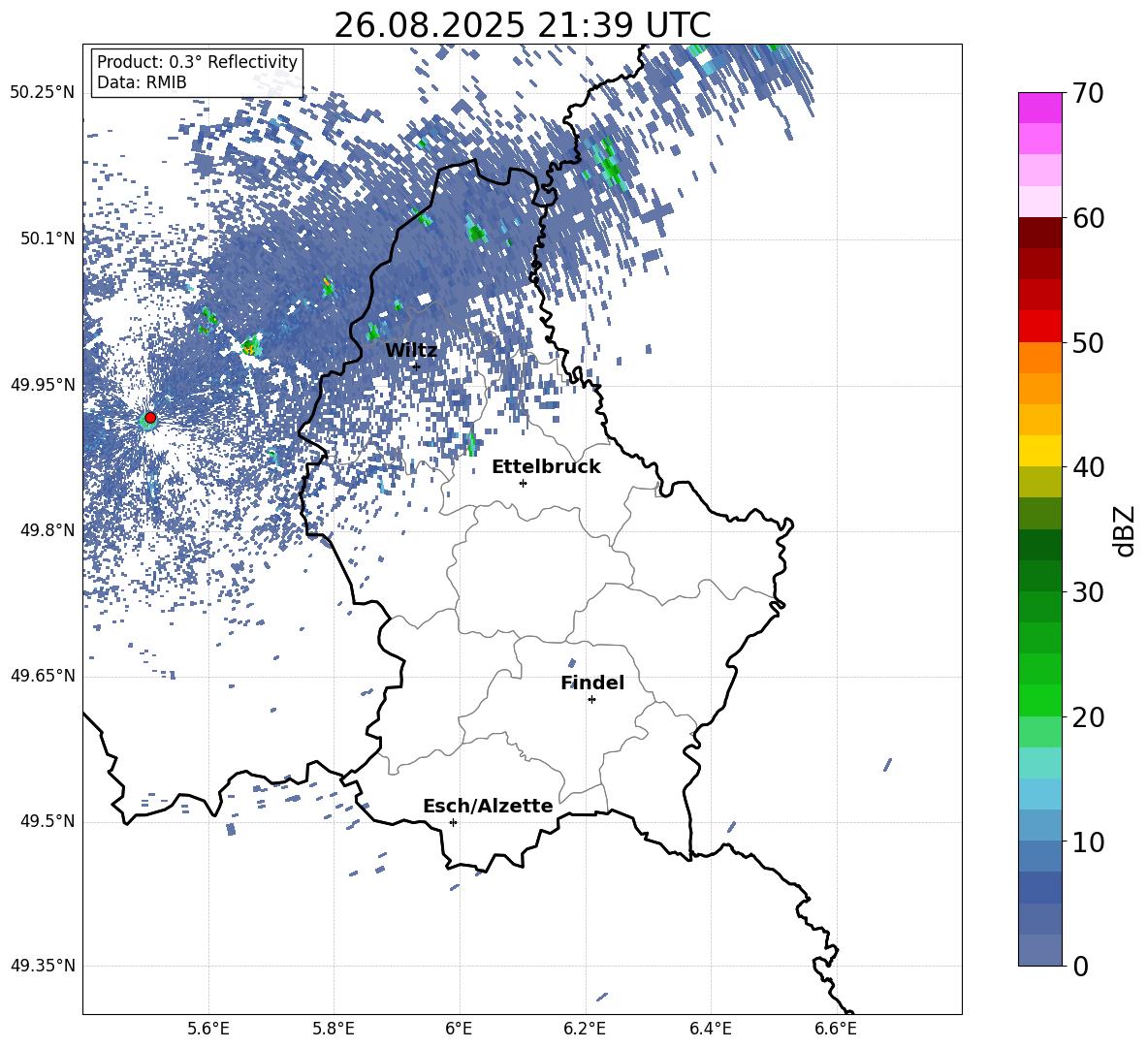Click the 6.4°E longitude label
The height and width of the screenshot is (1048, 1148).
pyautogui.click(x=710, y=1029)
